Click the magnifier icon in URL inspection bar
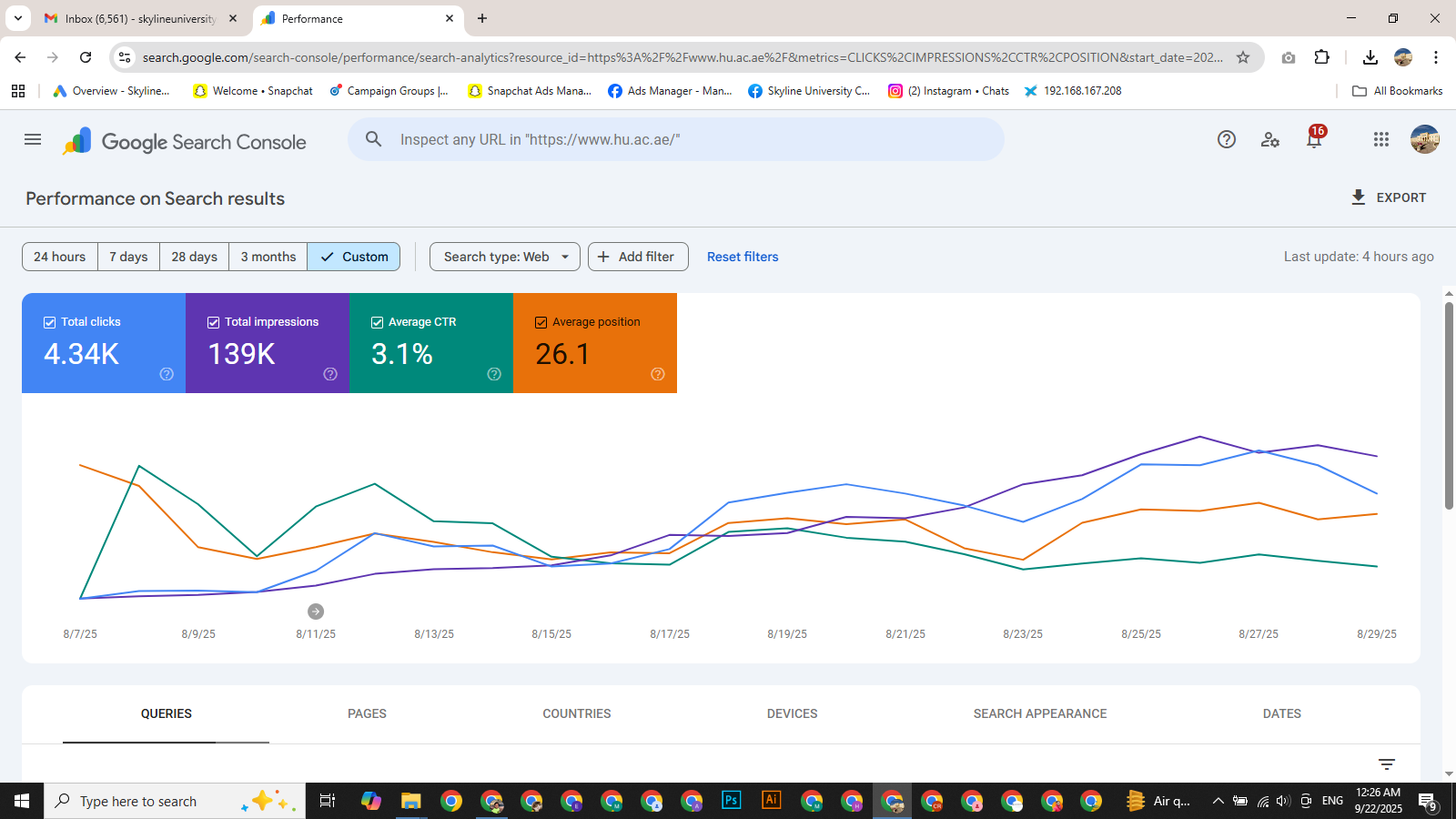The image size is (1456, 819). (373, 139)
